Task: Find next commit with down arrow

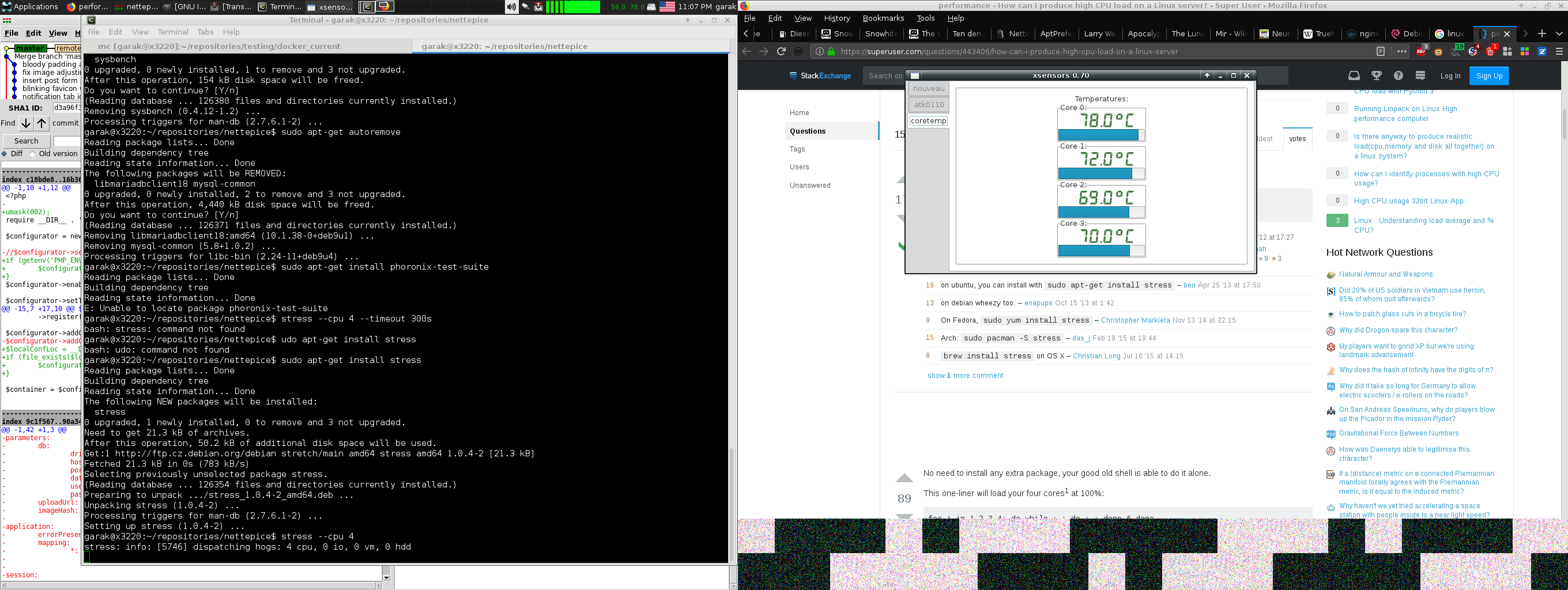Action: click(26, 123)
